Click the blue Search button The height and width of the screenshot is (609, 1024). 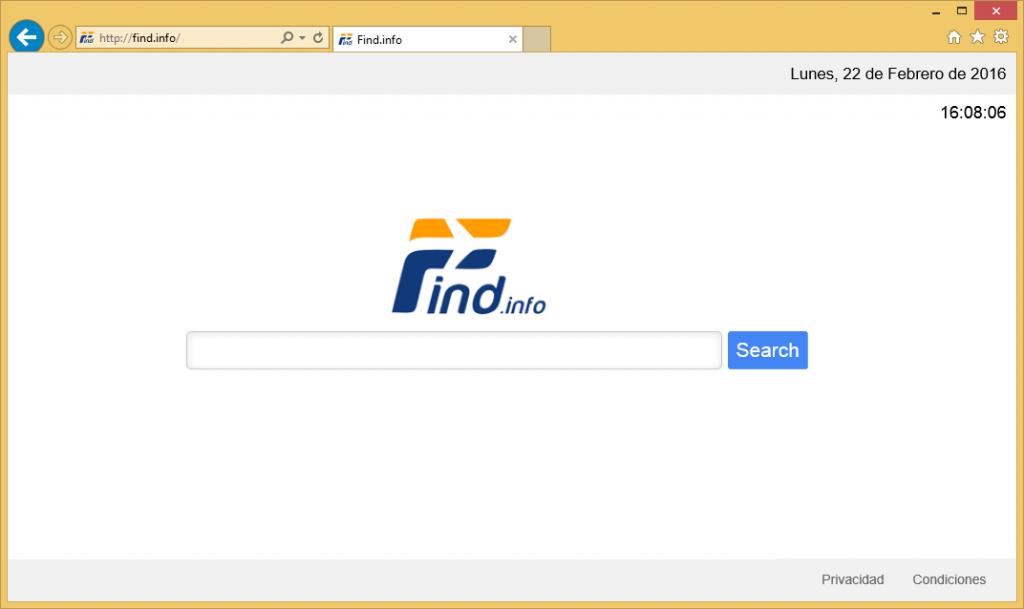[767, 350]
